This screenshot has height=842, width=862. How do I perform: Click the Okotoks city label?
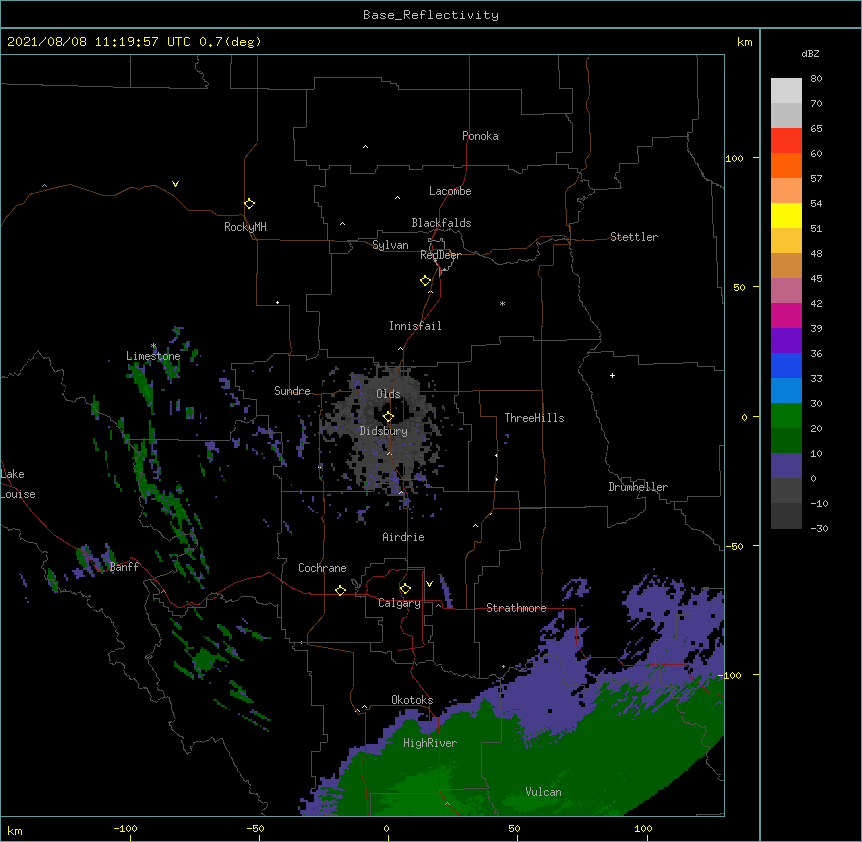point(412,700)
